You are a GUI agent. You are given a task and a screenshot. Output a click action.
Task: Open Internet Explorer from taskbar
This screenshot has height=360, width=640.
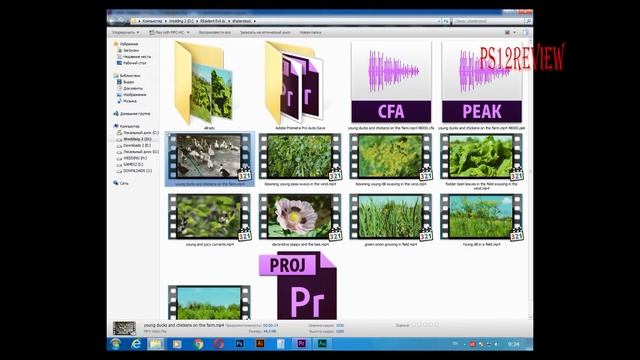coord(136,344)
